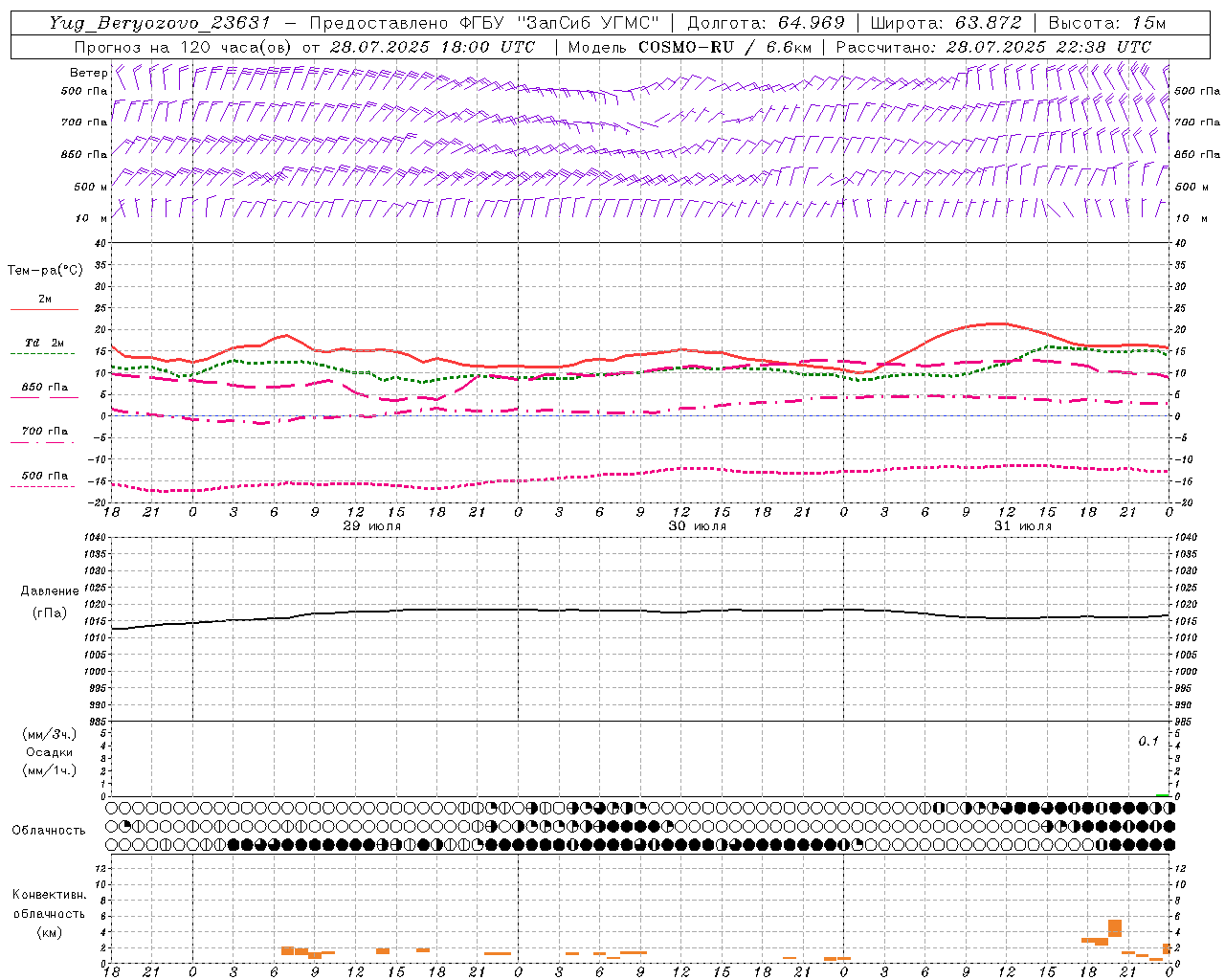
Task: Click the dotted 500 гПа temperature legend line
Action: [43, 486]
